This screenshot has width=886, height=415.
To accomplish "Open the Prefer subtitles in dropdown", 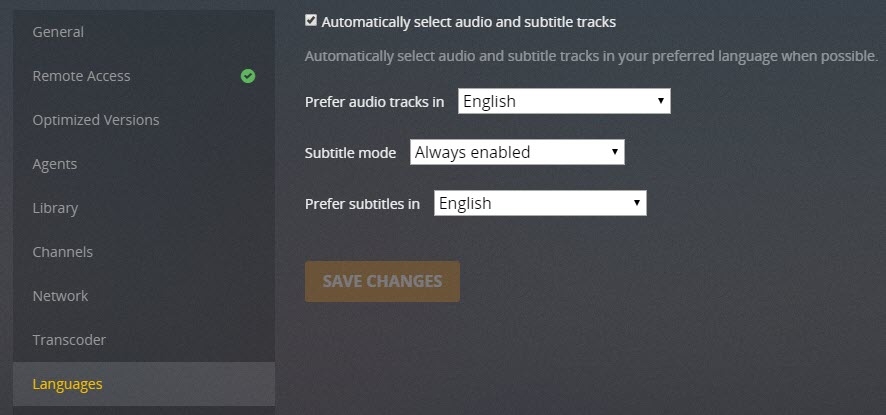I will pos(540,203).
